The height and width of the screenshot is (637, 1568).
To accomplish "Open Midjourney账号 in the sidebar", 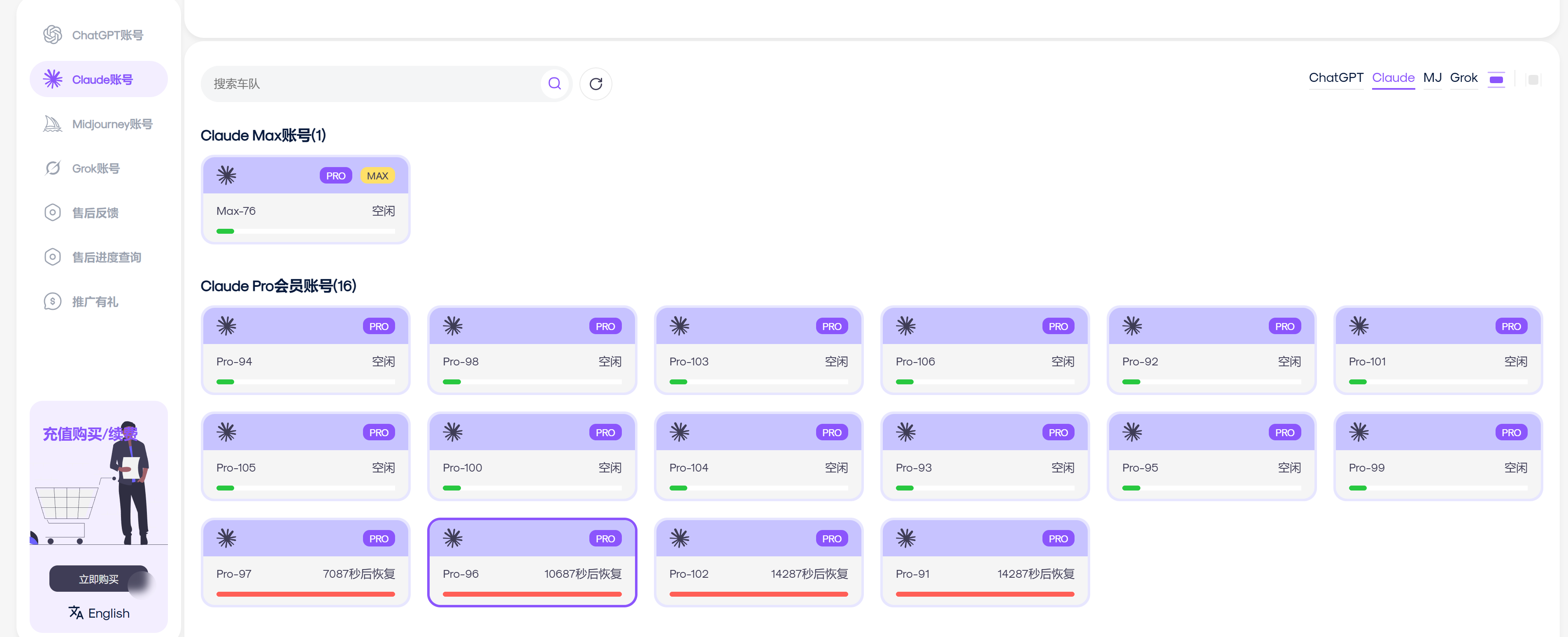I will (99, 124).
